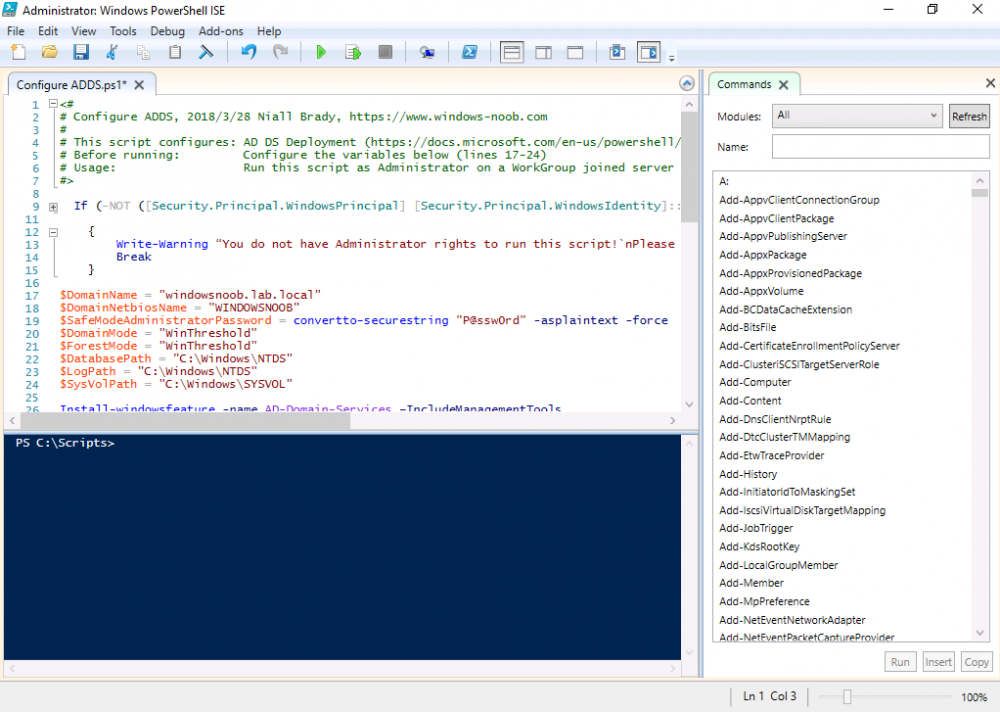Open the Modules dropdown

[857, 115]
